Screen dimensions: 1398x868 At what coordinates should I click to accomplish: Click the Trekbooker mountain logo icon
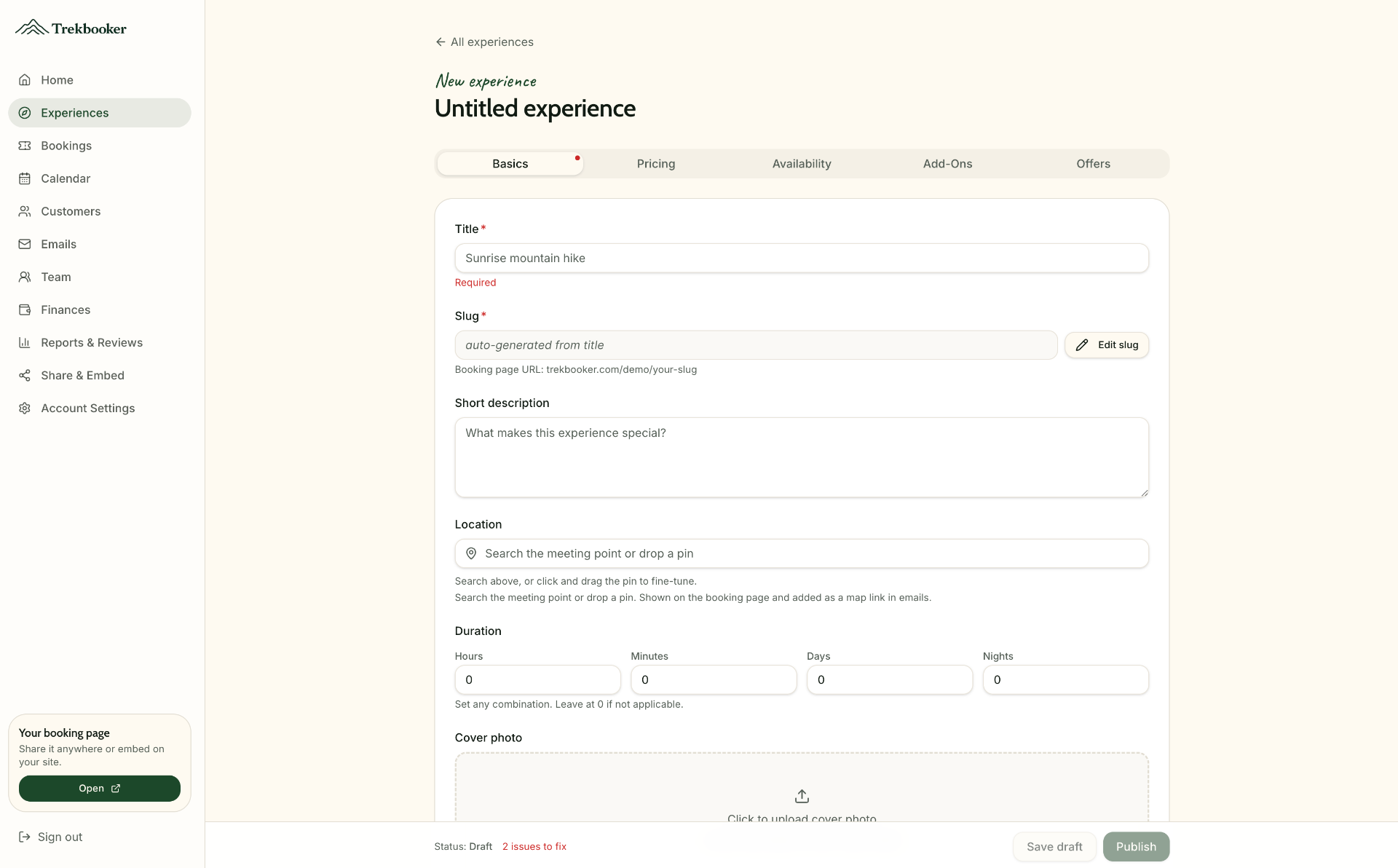pyautogui.click(x=32, y=28)
